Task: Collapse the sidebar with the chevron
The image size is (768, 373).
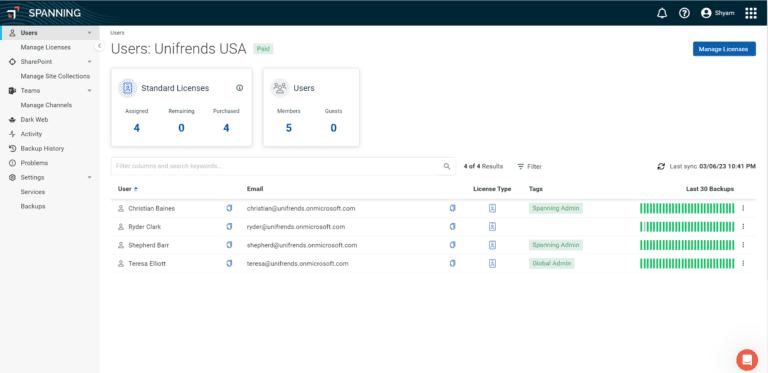Action: (99, 46)
